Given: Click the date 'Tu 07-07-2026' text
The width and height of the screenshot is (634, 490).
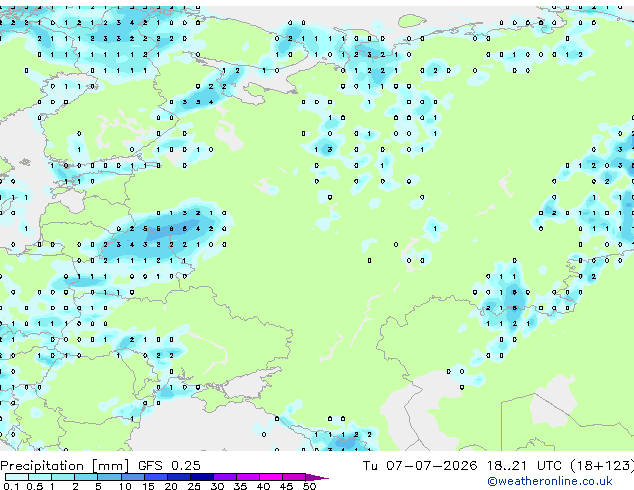Looking at the screenshot, I should [x=420, y=466].
